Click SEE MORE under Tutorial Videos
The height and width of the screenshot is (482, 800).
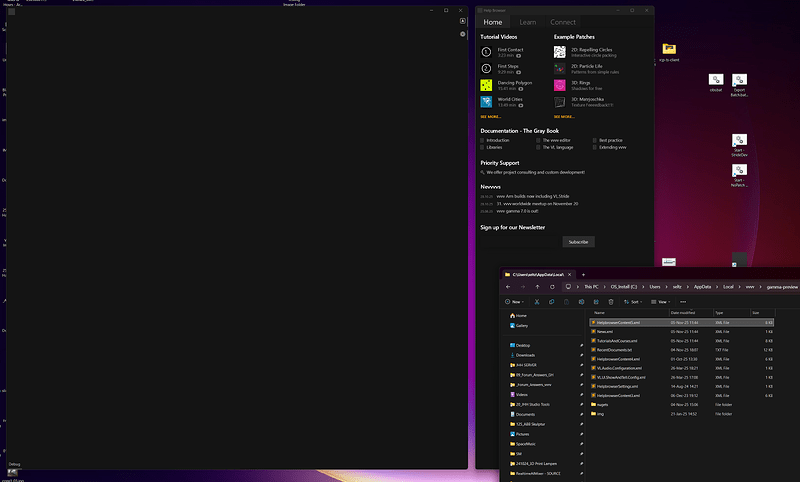491,117
